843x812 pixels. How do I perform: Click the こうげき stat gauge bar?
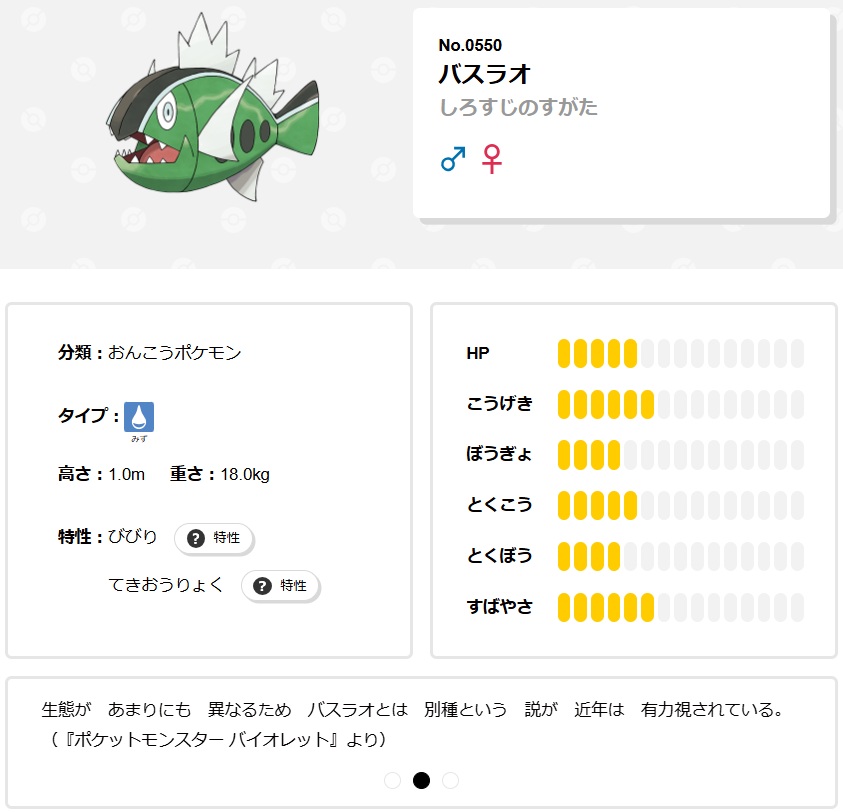click(680, 404)
